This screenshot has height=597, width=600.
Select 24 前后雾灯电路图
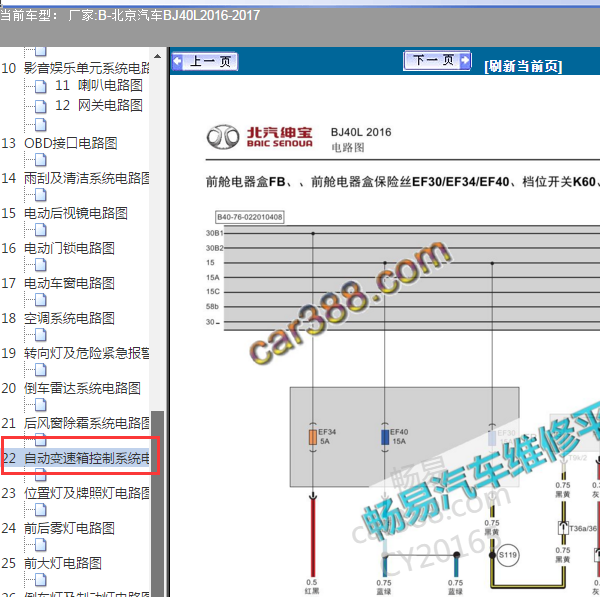click(x=58, y=528)
